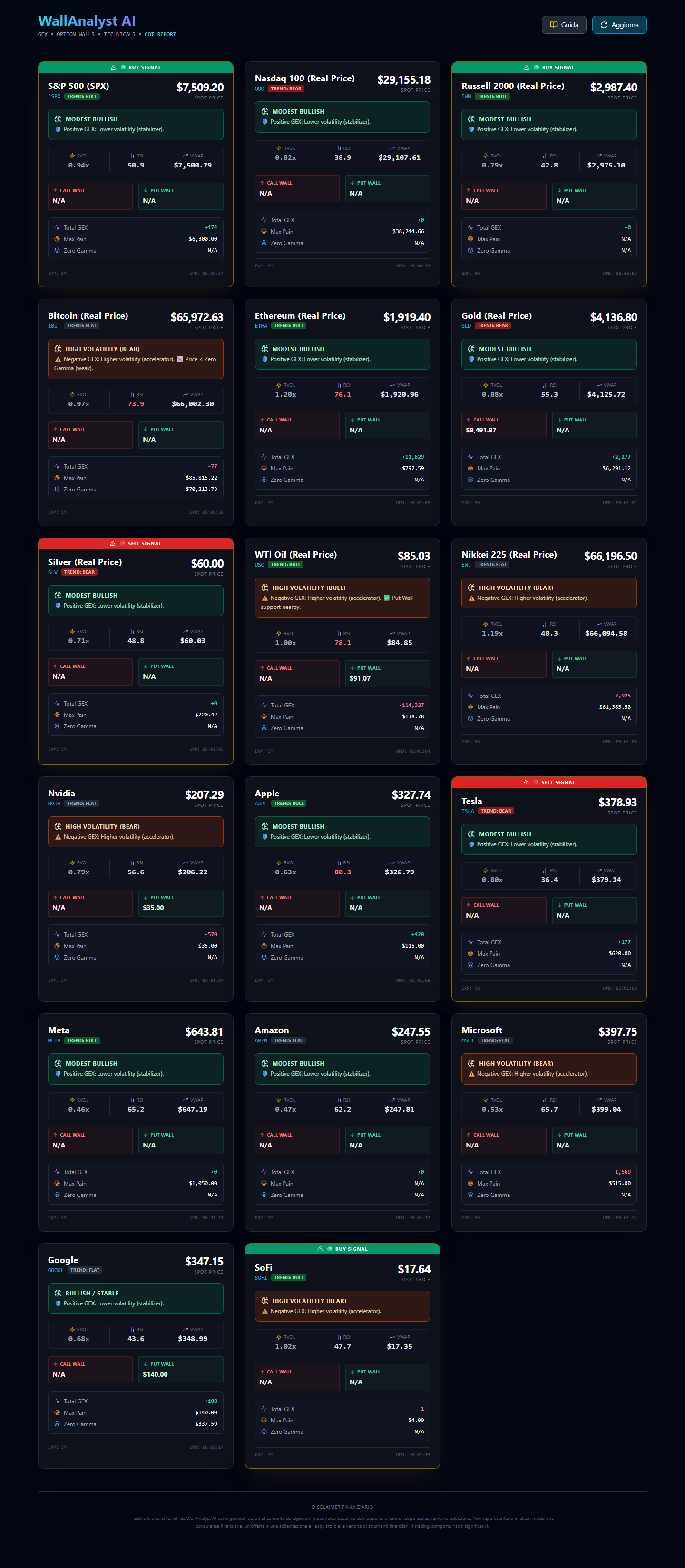The width and height of the screenshot is (685, 1568).
Task: Click the Total GEX pulse icon on WTI Oil card
Action: tap(264, 705)
